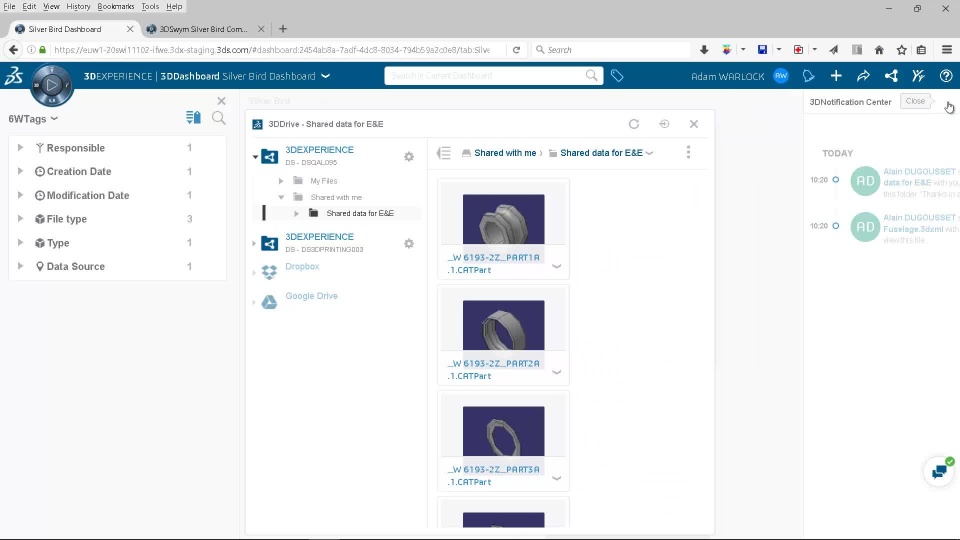Click the 6WTags search magnifier icon
The image size is (960, 540).
[219, 118]
